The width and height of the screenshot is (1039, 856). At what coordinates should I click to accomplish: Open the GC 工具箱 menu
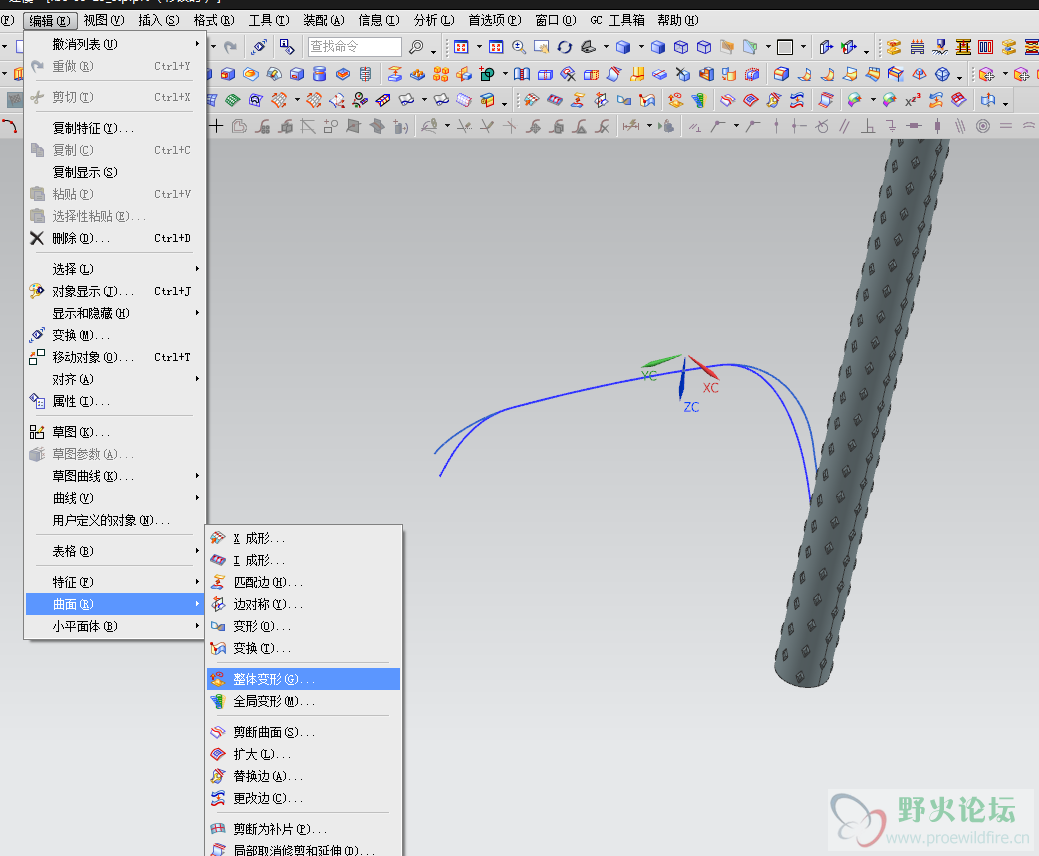click(618, 21)
